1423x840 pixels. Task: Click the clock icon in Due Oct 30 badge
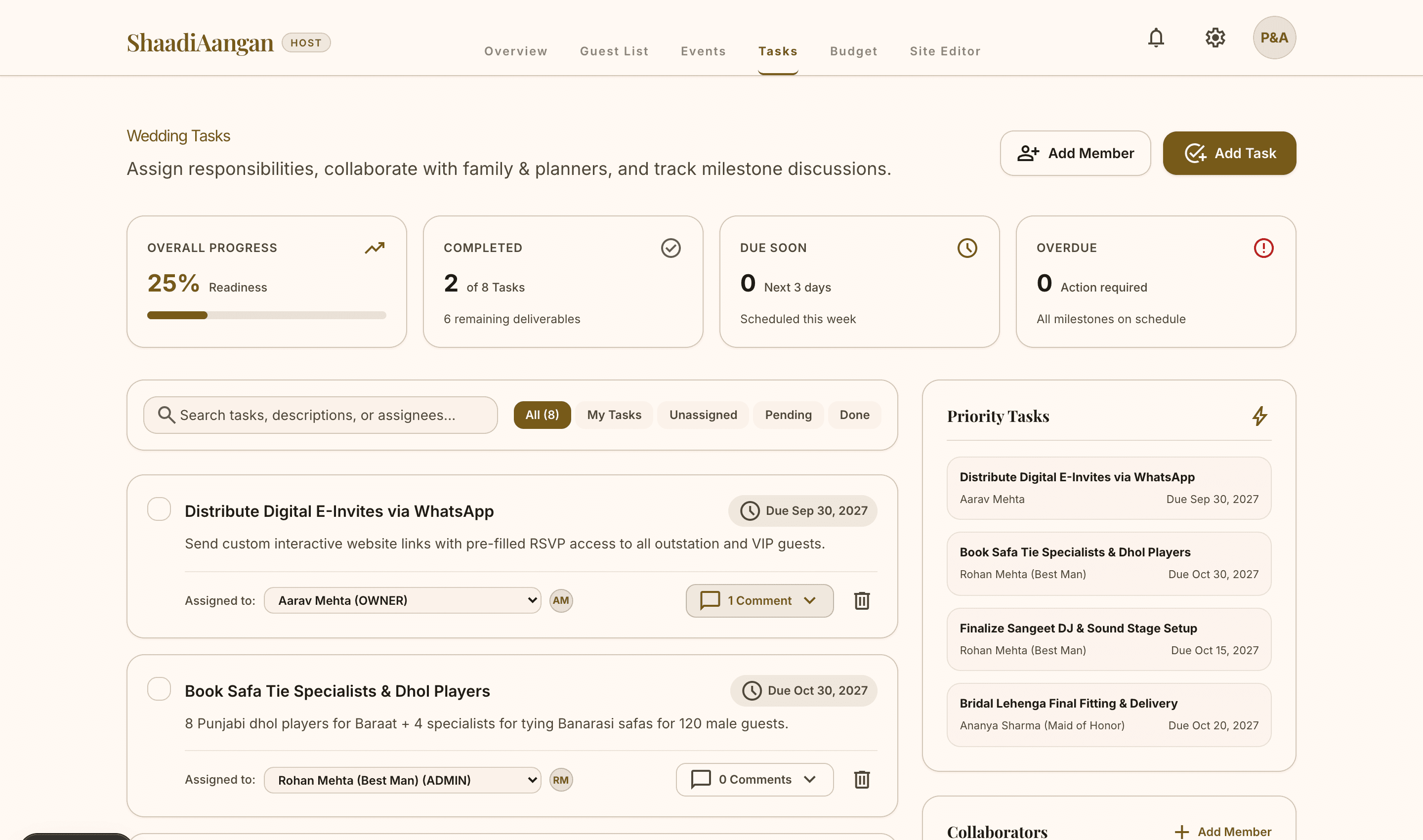(x=752, y=691)
